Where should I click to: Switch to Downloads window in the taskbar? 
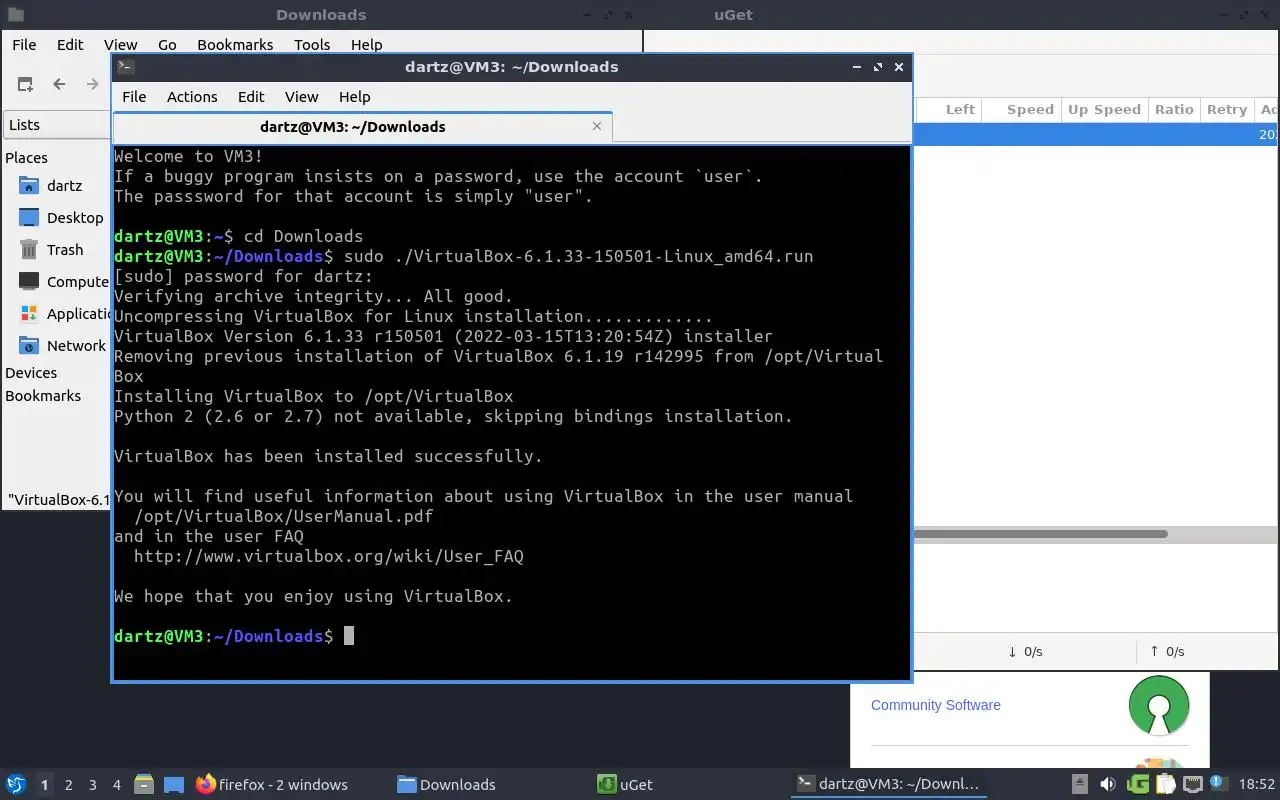(x=446, y=785)
